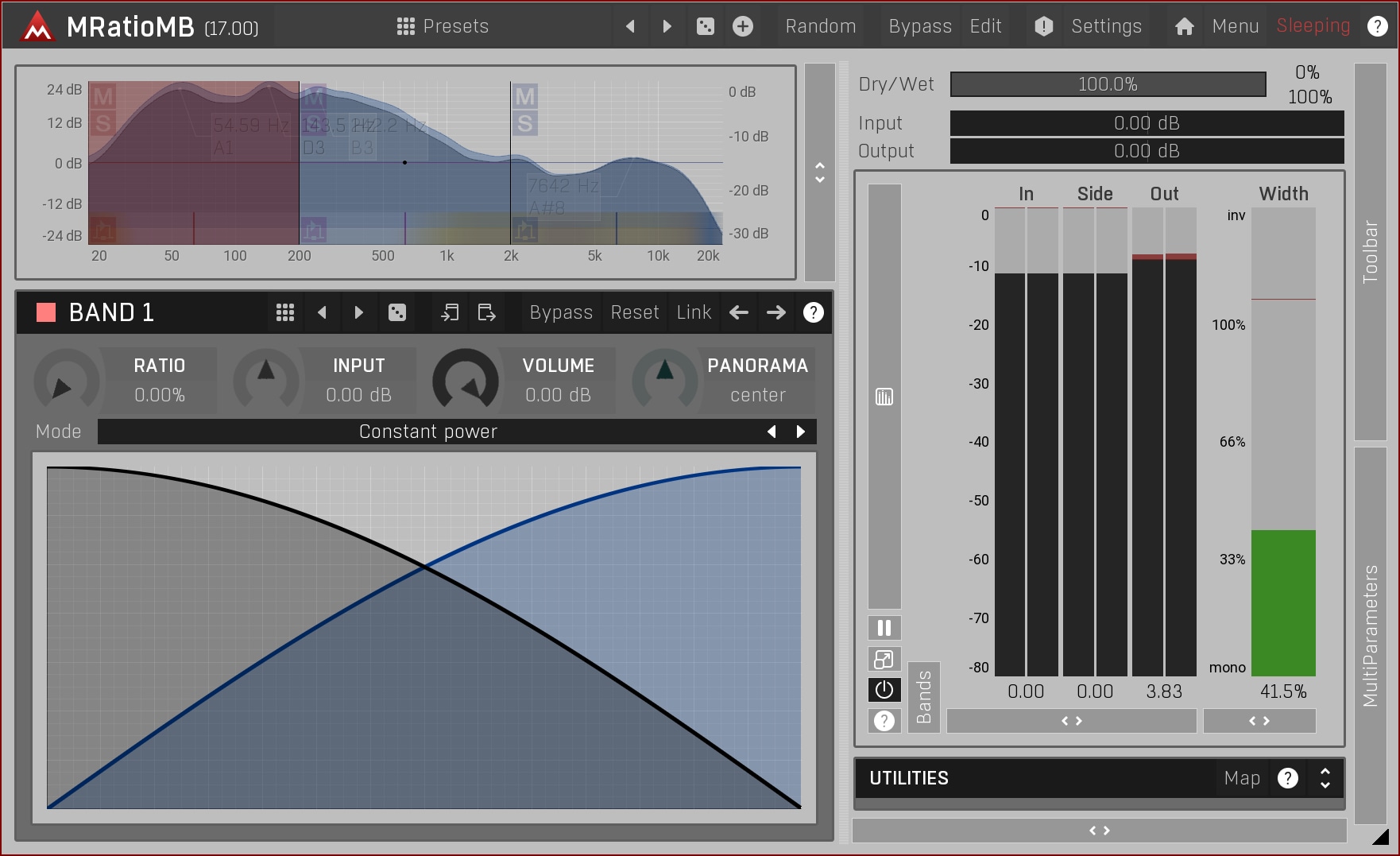Viewport: 1400px width, 856px height.
Task: Open the Mode dropdown showing Constant power
Action: click(427, 432)
